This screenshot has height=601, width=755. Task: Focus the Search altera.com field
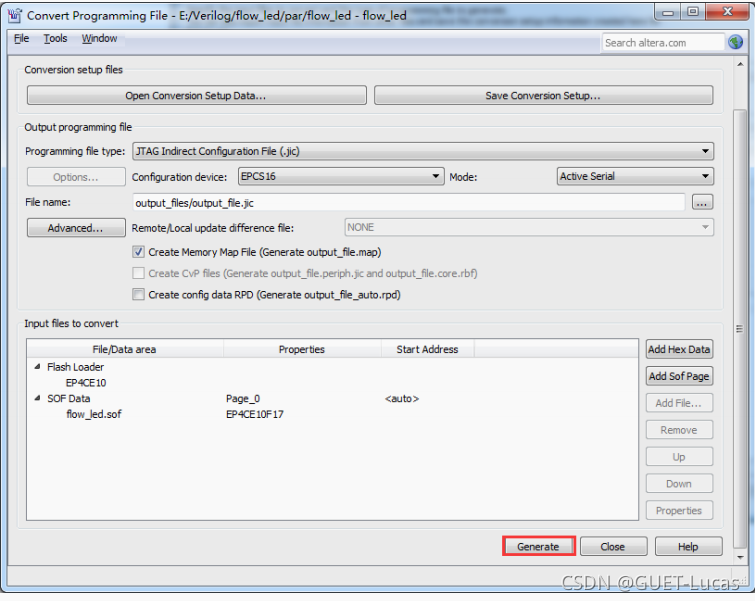[663, 43]
